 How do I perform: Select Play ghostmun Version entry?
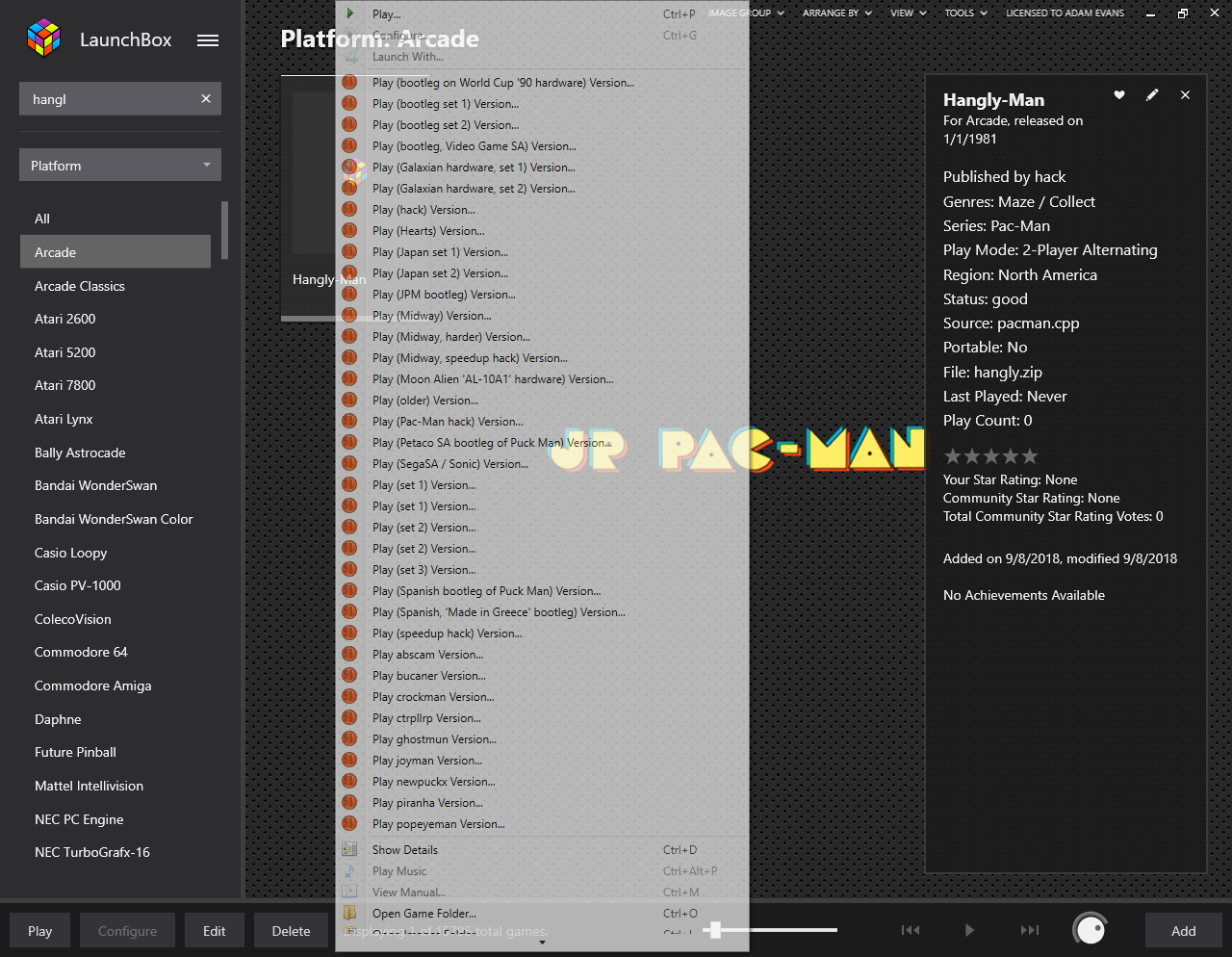tap(542, 738)
